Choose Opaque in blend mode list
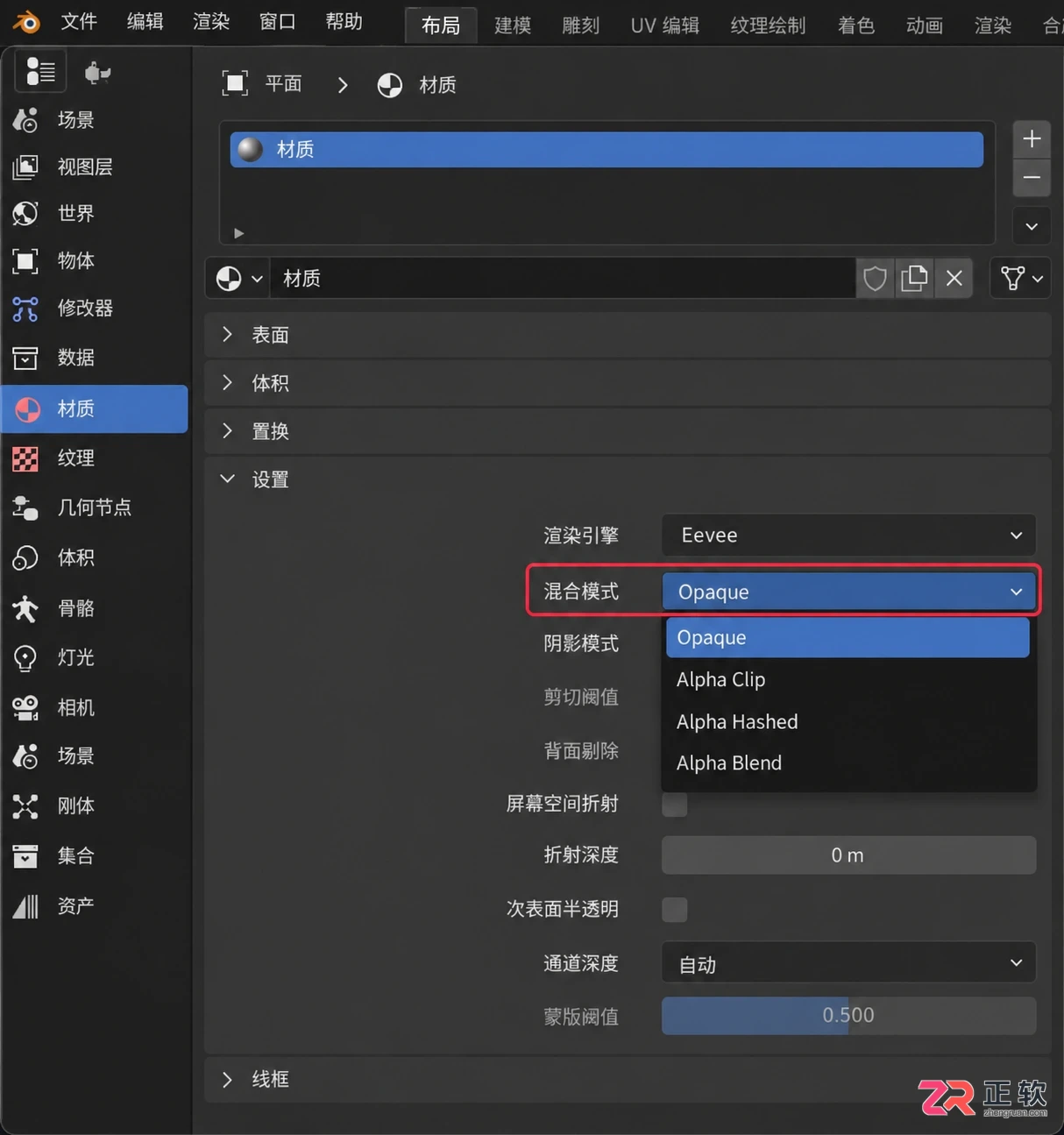Screen dimensions: 1064x1135 pyautogui.click(x=848, y=637)
